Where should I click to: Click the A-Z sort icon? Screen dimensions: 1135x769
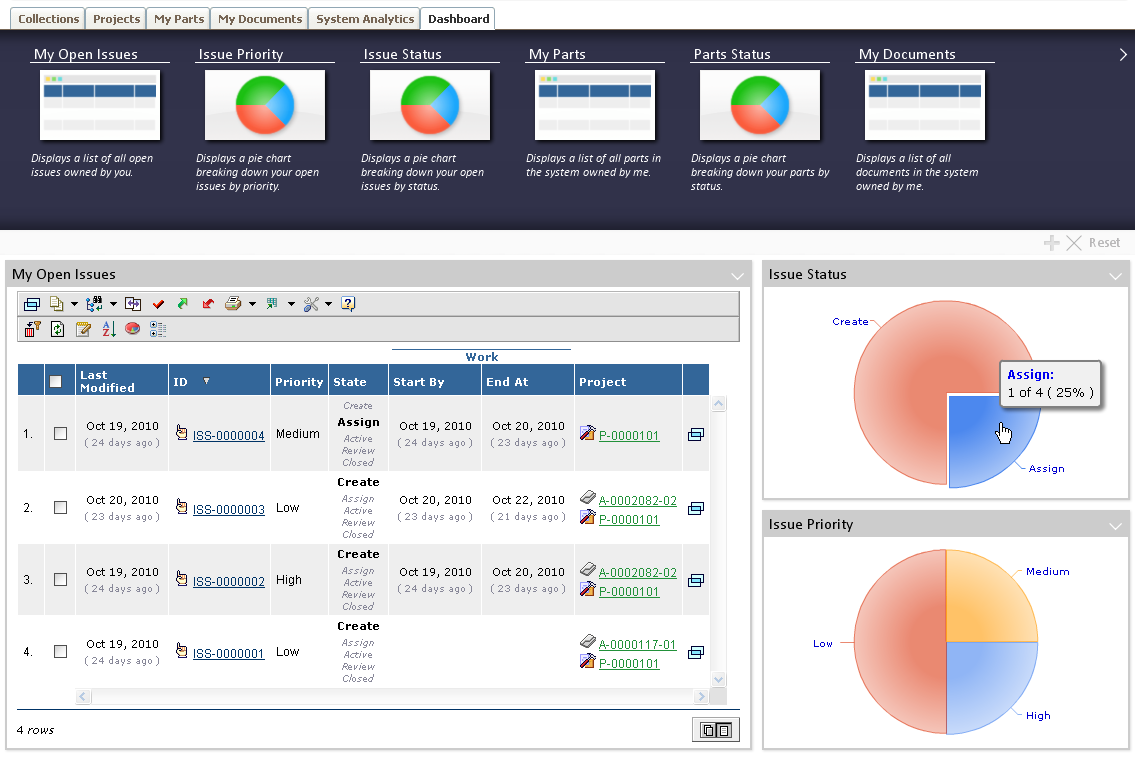(x=109, y=329)
